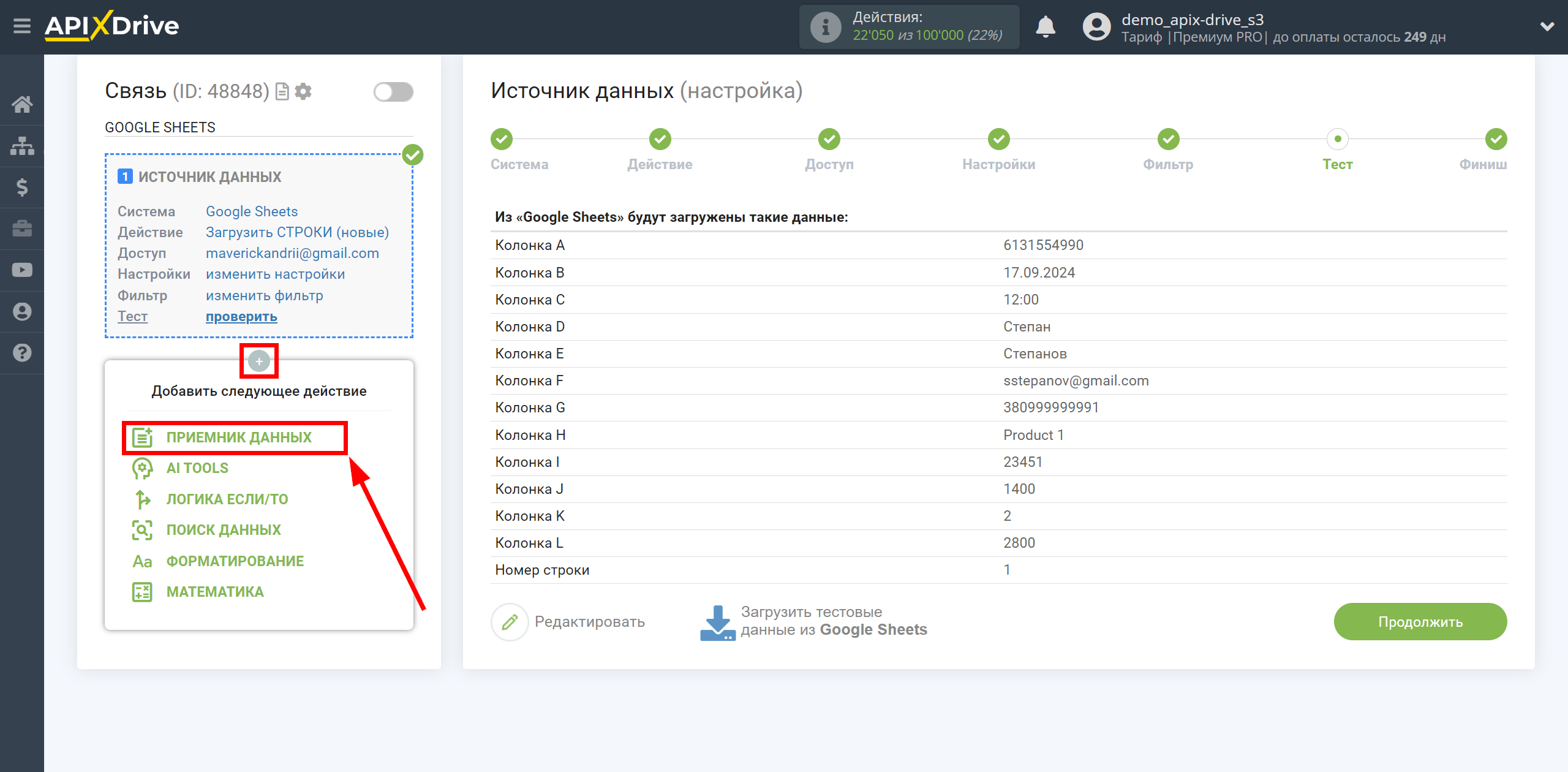Click the formatting Aa icon
This screenshot has width=1568, height=772.
pyautogui.click(x=142, y=561)
